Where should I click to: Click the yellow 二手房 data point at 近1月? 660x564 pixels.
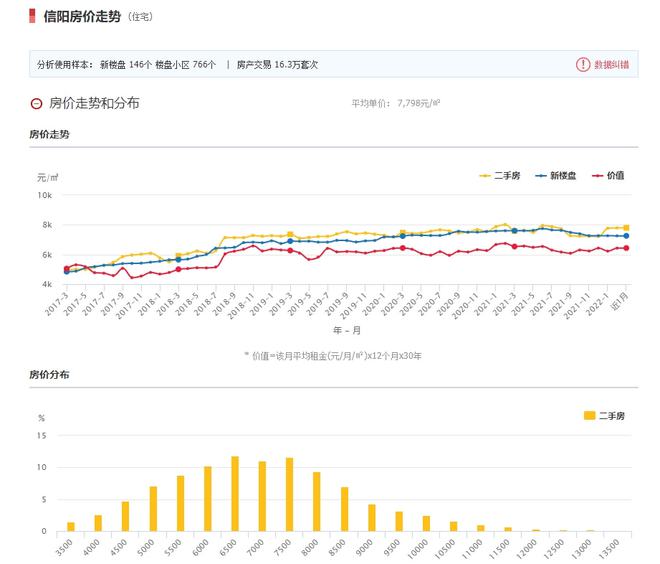626,228
